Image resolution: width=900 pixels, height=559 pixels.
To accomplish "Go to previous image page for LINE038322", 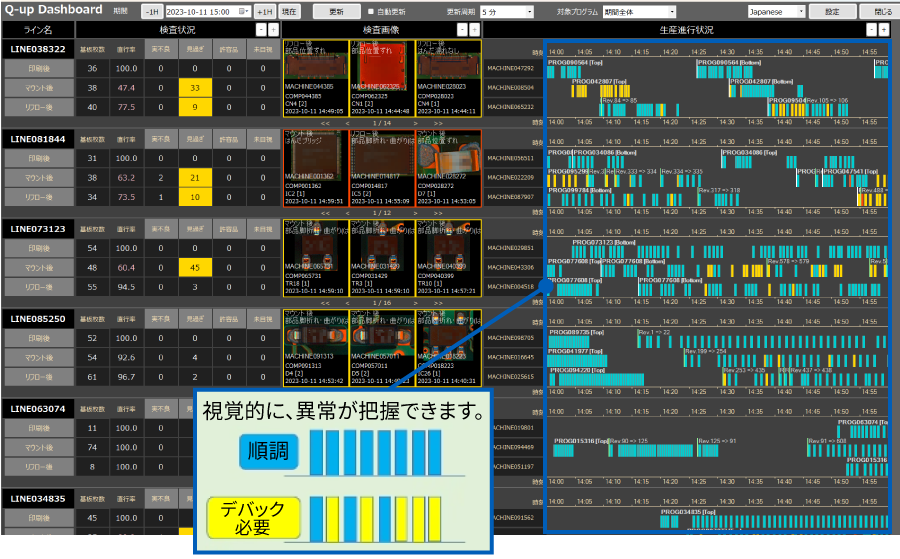I will click(347, 123).
